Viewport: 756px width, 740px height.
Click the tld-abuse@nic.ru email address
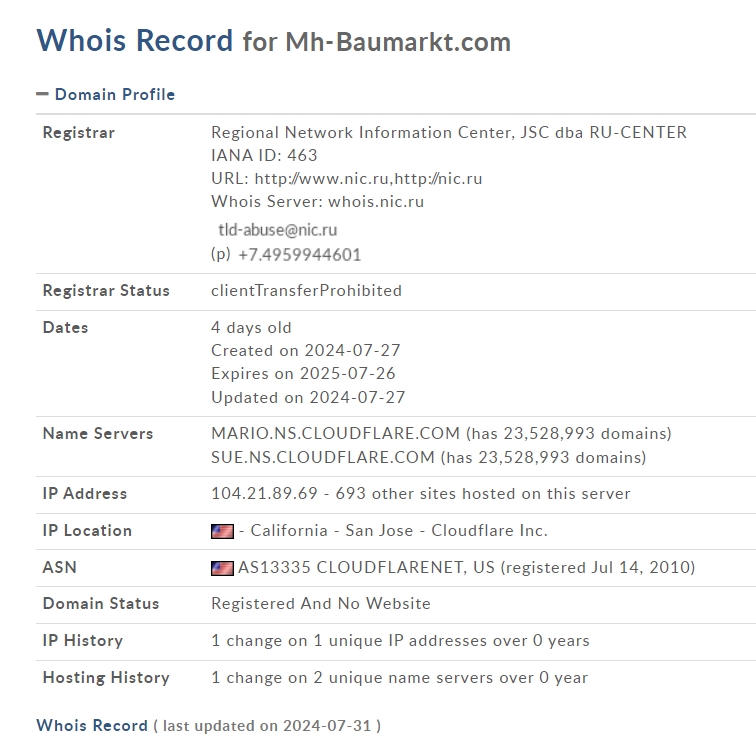coord(278,230)
